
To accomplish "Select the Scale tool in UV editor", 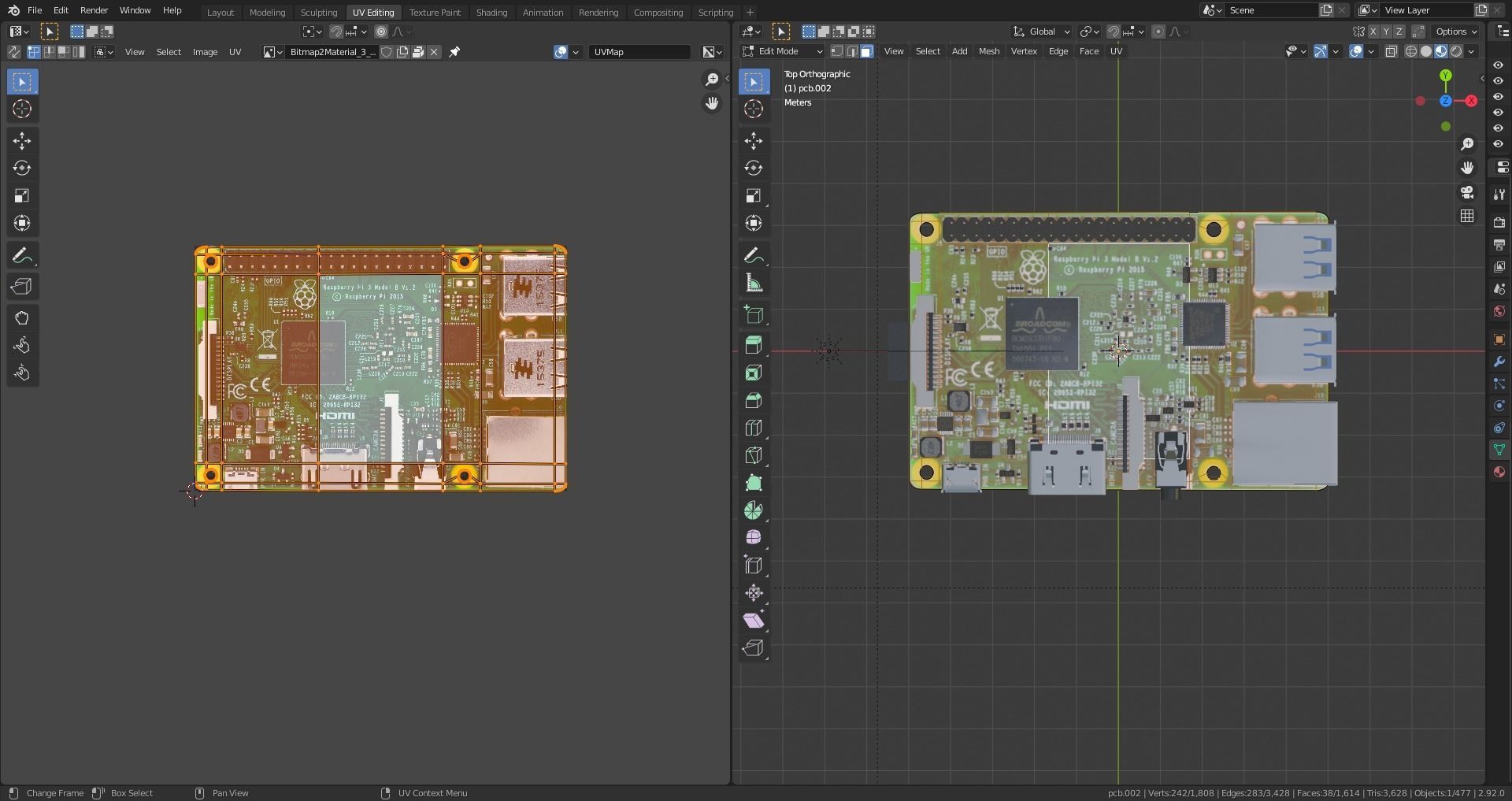I will pos(22,195).
